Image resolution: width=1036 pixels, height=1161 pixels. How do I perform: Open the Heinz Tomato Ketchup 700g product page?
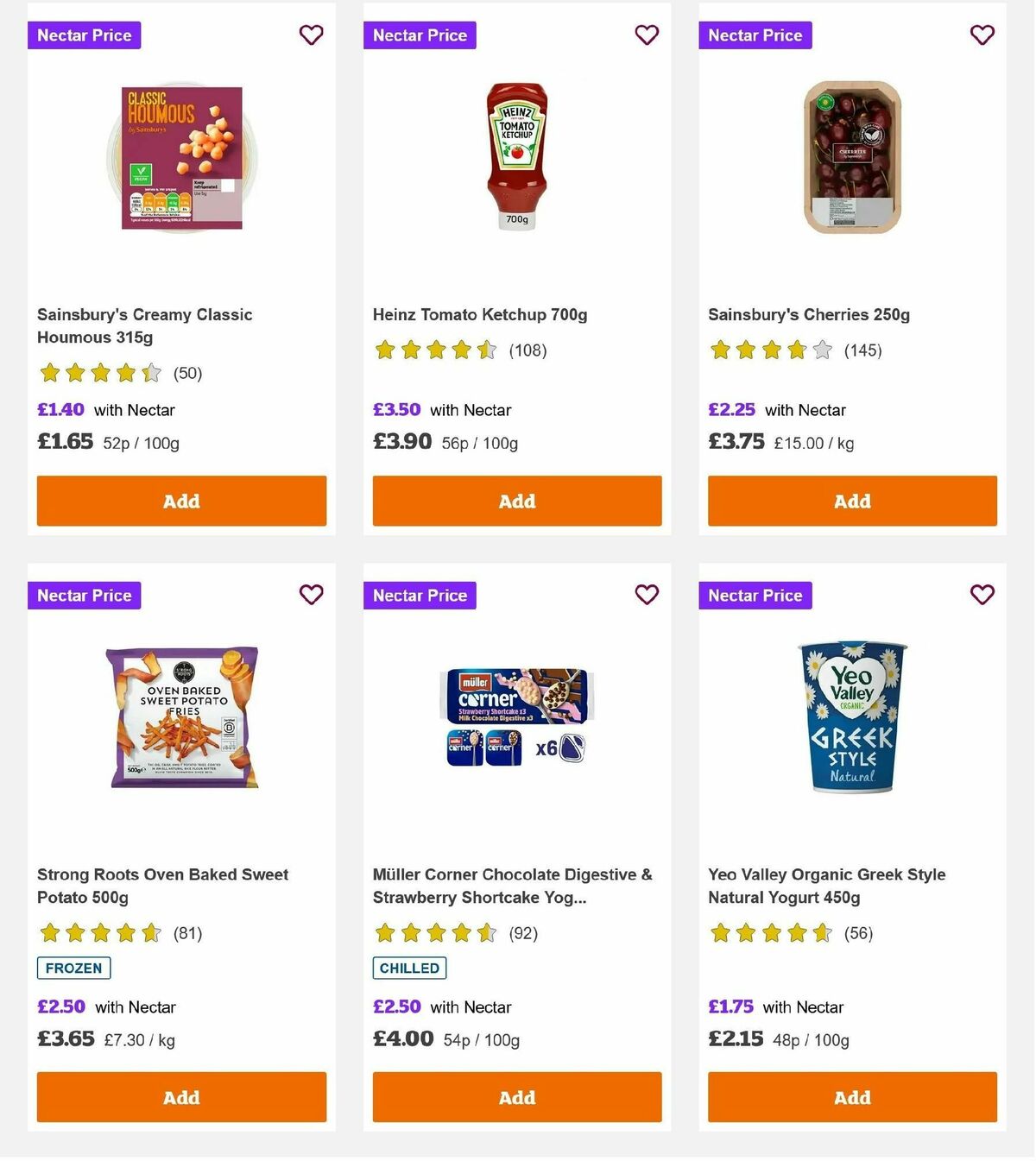479,314
